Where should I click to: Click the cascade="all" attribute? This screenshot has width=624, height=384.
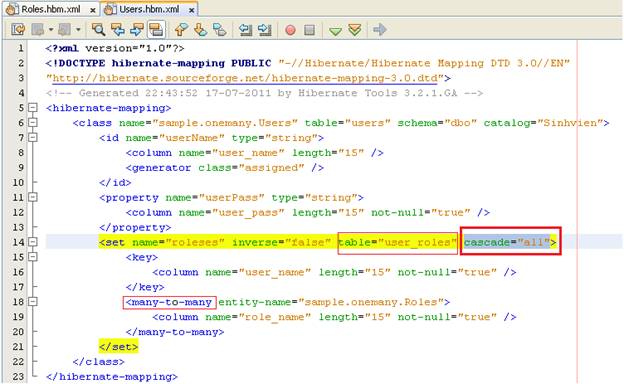coord(507,242)
